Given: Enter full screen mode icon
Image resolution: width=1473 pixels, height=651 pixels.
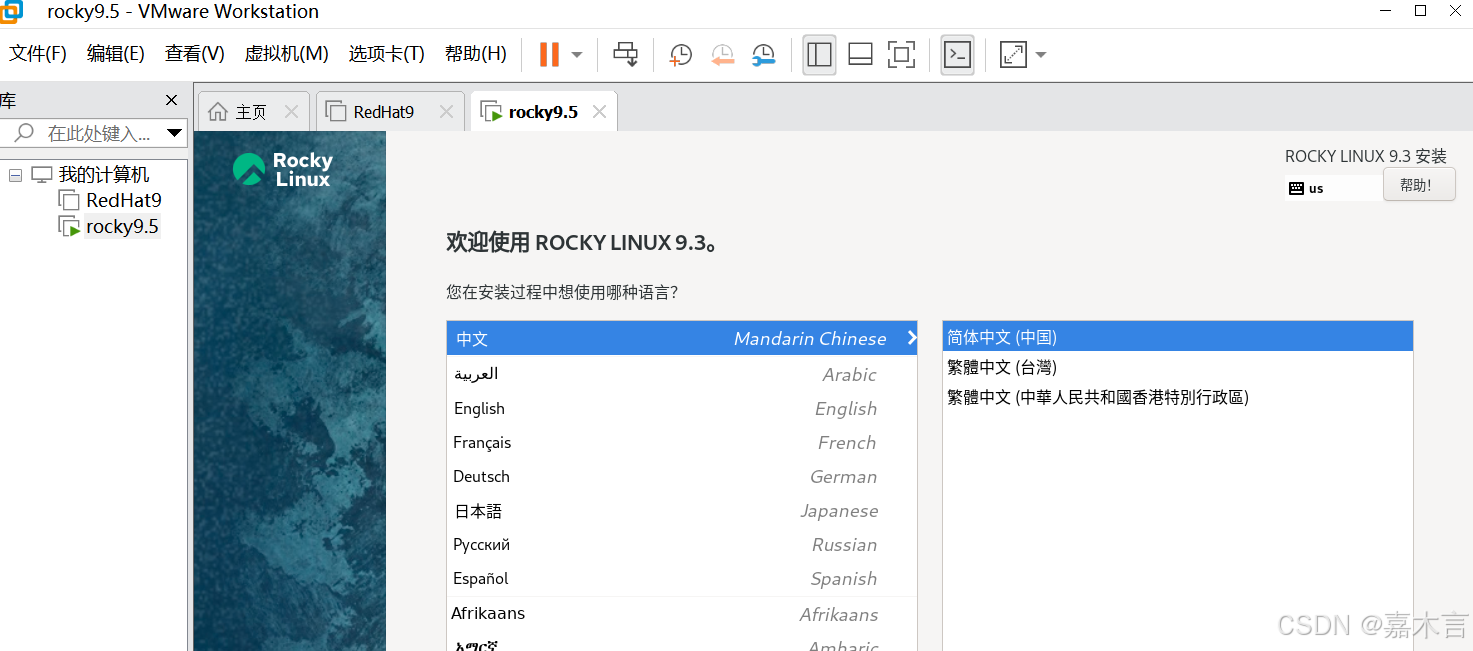Looking at the screenshot, I should [901, 54].
